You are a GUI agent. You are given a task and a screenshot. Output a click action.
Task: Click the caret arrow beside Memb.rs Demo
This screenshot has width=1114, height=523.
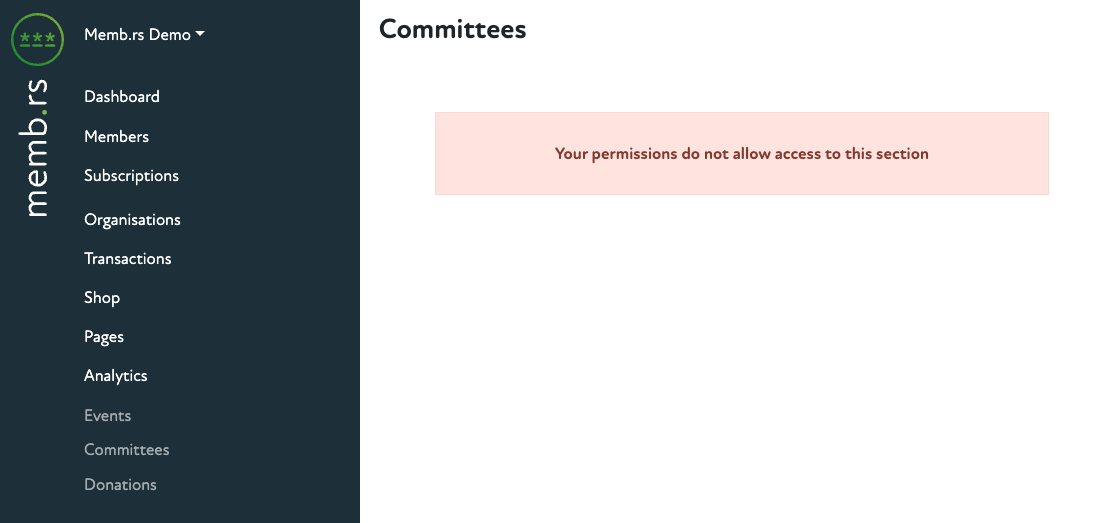click(x=200, y=34)
